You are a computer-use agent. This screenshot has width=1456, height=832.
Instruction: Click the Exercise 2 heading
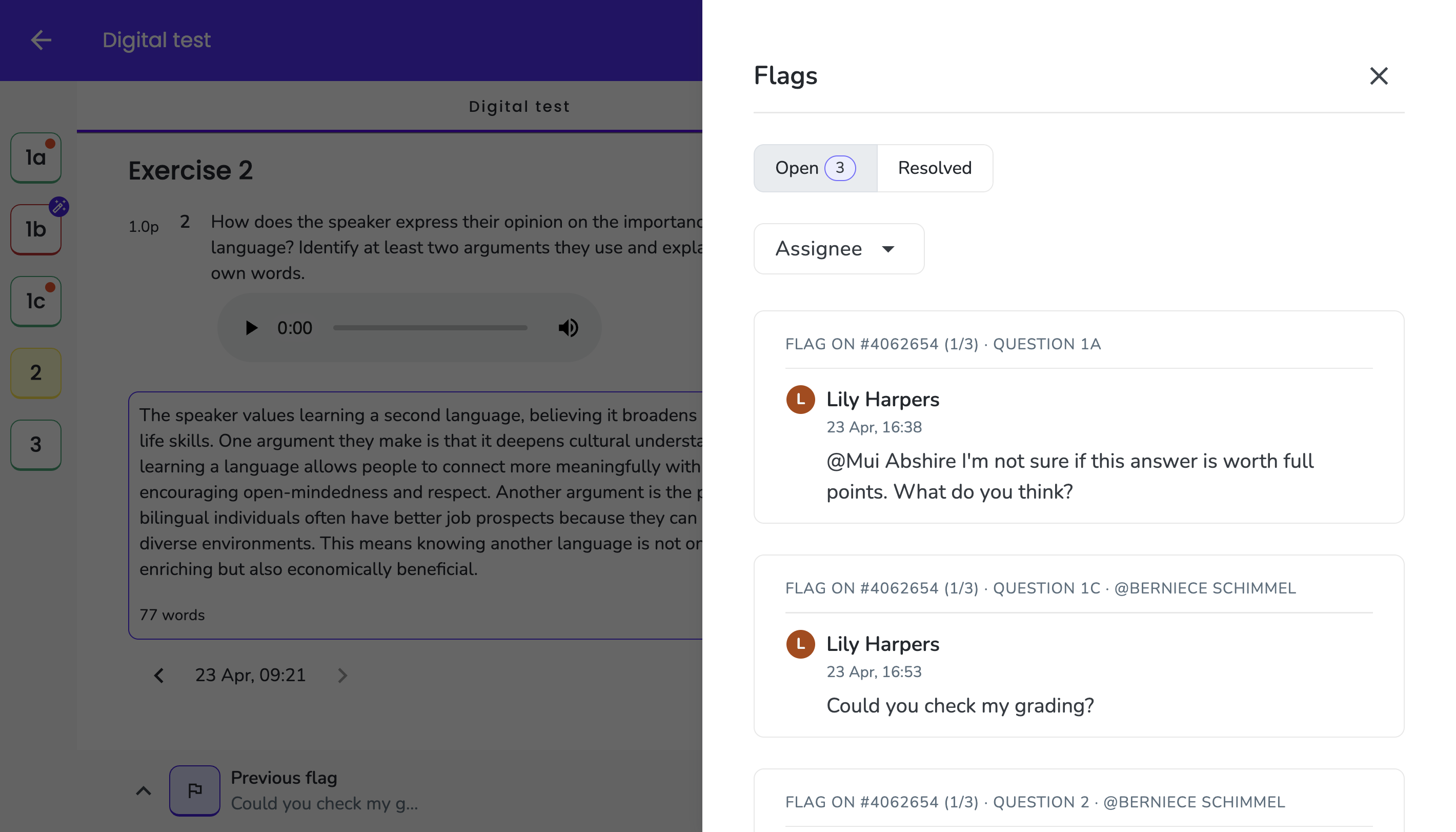[x=190, y=170]
